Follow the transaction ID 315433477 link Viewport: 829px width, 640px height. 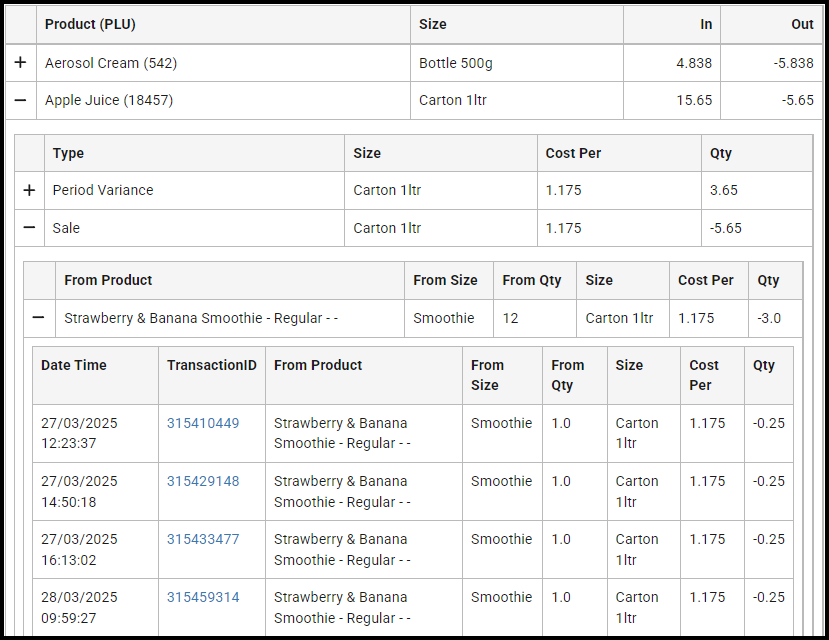point(203,539)
